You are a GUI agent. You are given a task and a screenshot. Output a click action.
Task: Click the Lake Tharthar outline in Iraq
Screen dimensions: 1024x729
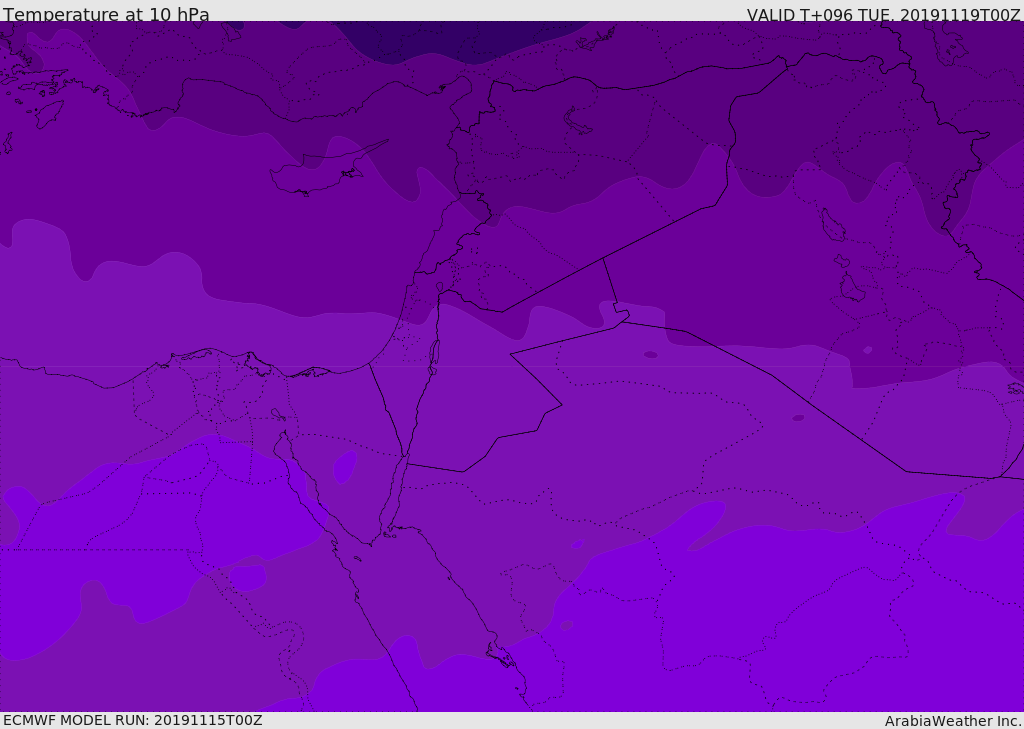[x=832, y=225]
